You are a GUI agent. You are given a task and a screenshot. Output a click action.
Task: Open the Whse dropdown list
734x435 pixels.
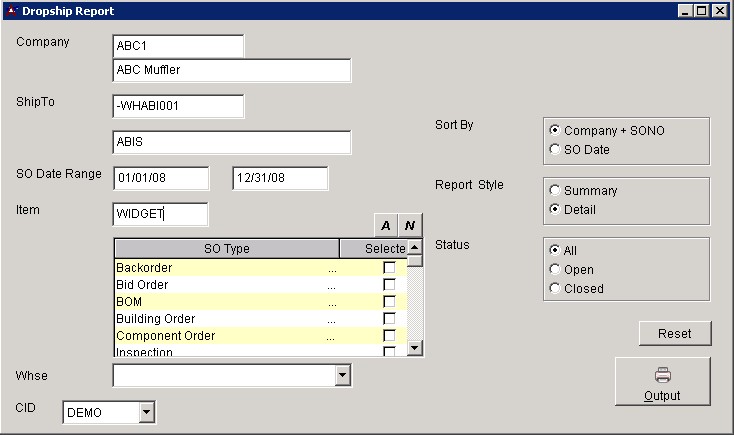[342, 375]
